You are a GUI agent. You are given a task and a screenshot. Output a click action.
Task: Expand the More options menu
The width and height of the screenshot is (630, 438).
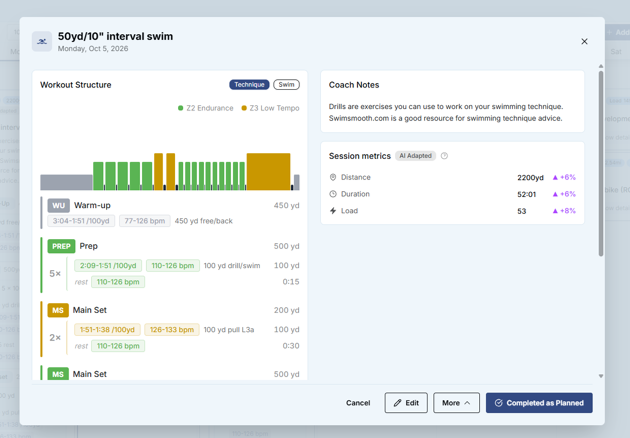click(x=456, y=403)
